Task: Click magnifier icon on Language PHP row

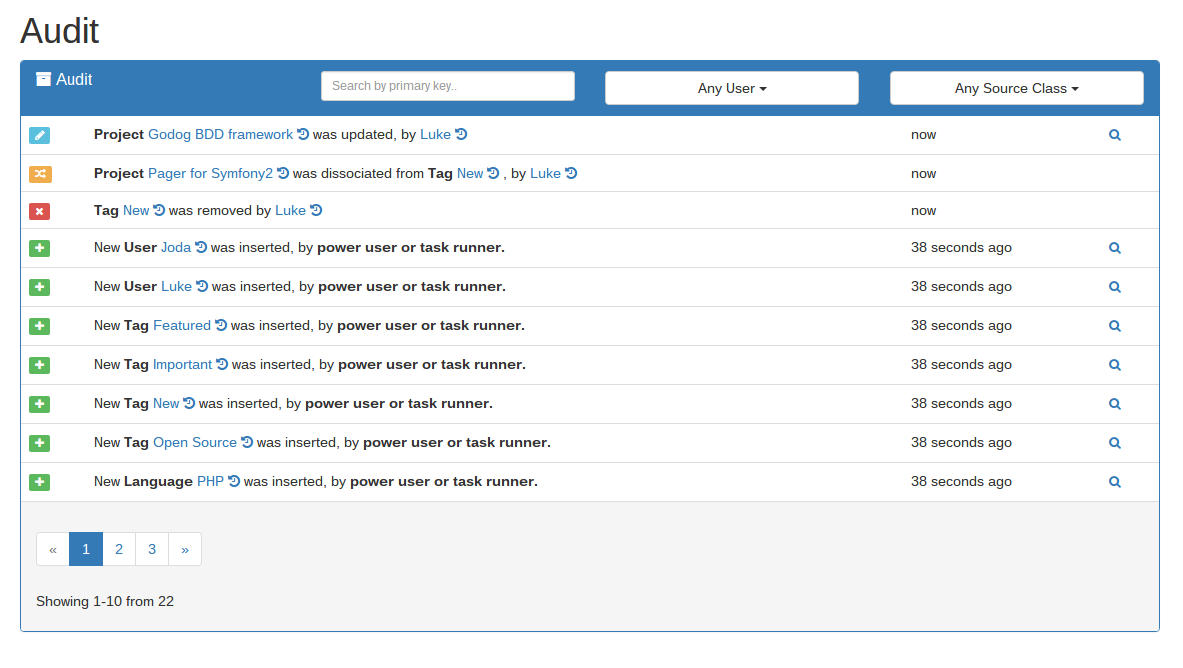Action: point(1115,482)
